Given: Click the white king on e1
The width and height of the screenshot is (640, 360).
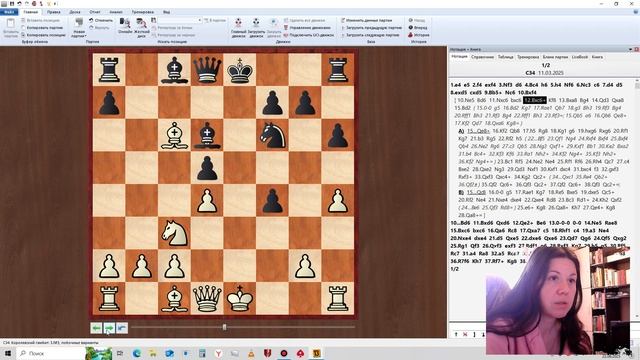Looking at the screenshot, I should (240, 299).
